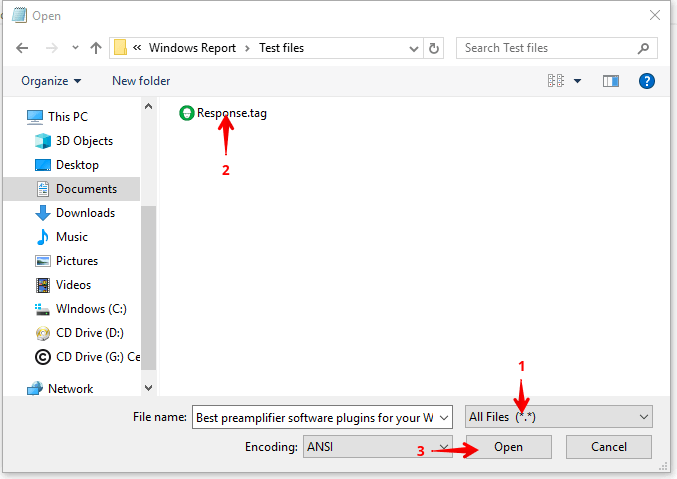
Task: Click the 3D Objects cube icon
Action: coord(43,141)
